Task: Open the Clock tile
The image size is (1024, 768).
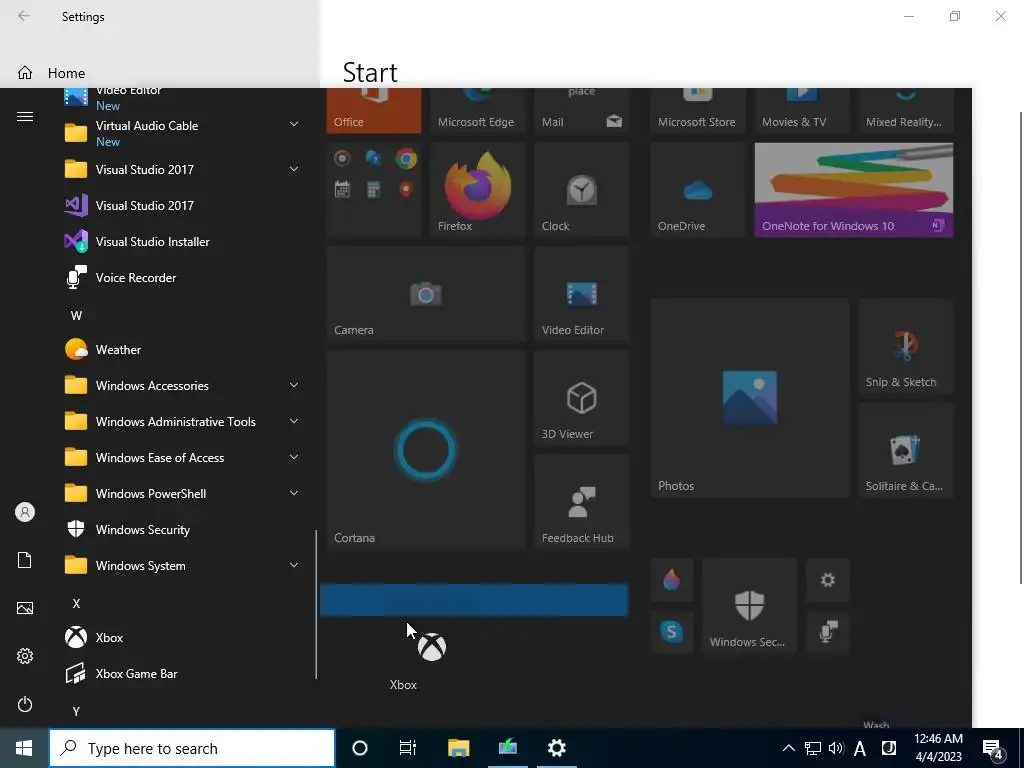Action: 581,189
